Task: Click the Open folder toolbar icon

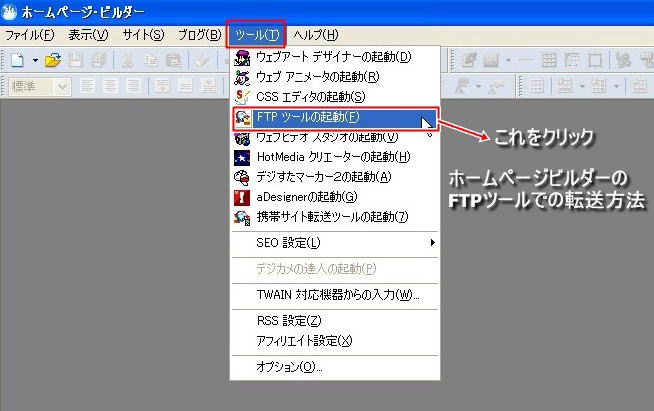Action: pyautogui.click(x=54, y=61)
